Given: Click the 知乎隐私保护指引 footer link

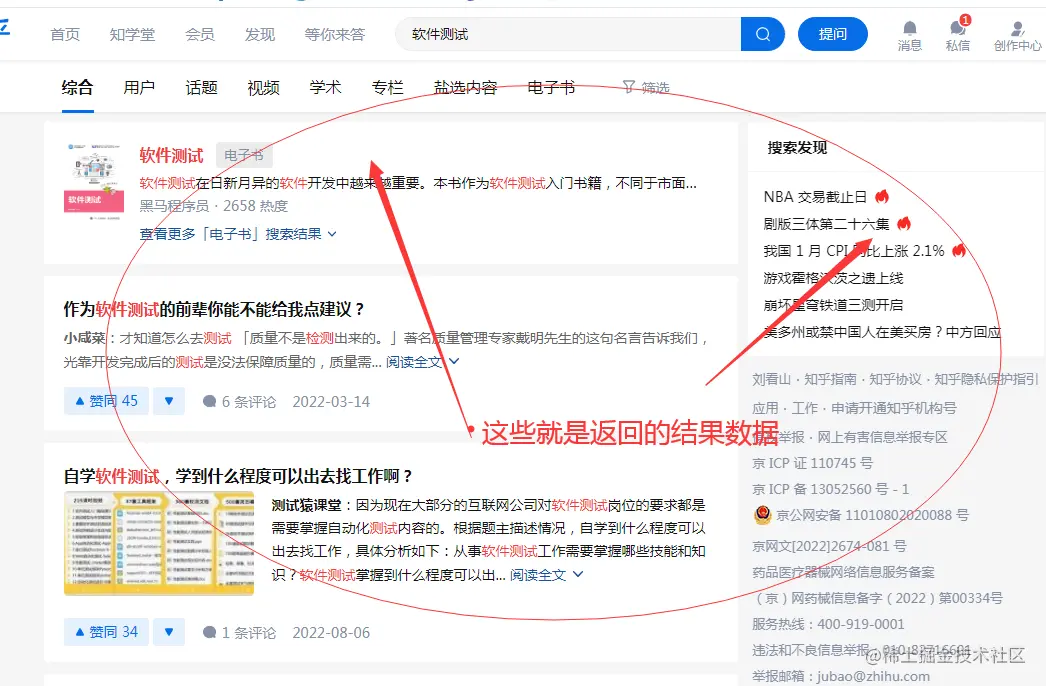Looking at the screenshot, I should (986, 379).
